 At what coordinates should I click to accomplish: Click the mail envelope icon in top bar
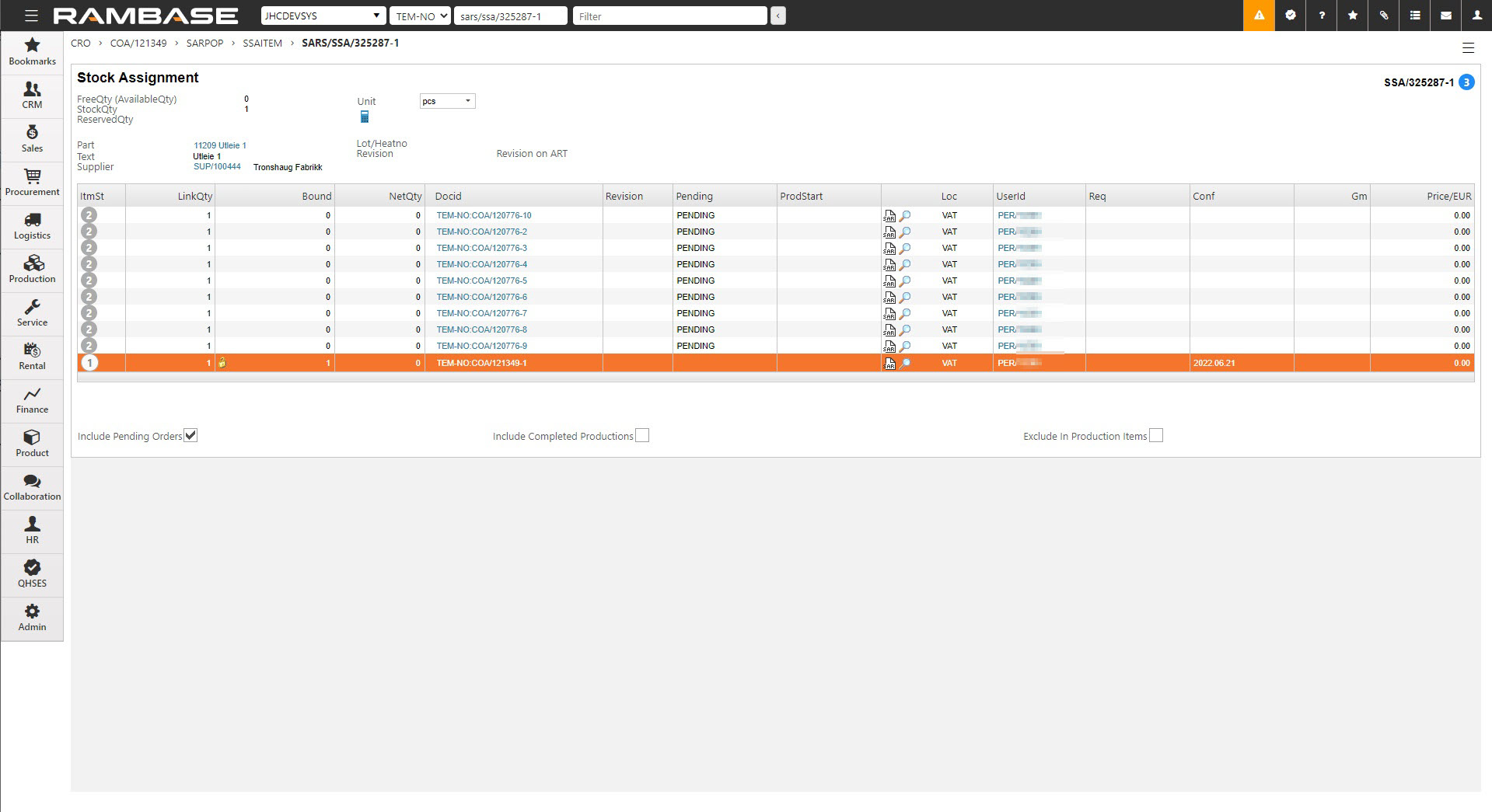point(1445,16)
